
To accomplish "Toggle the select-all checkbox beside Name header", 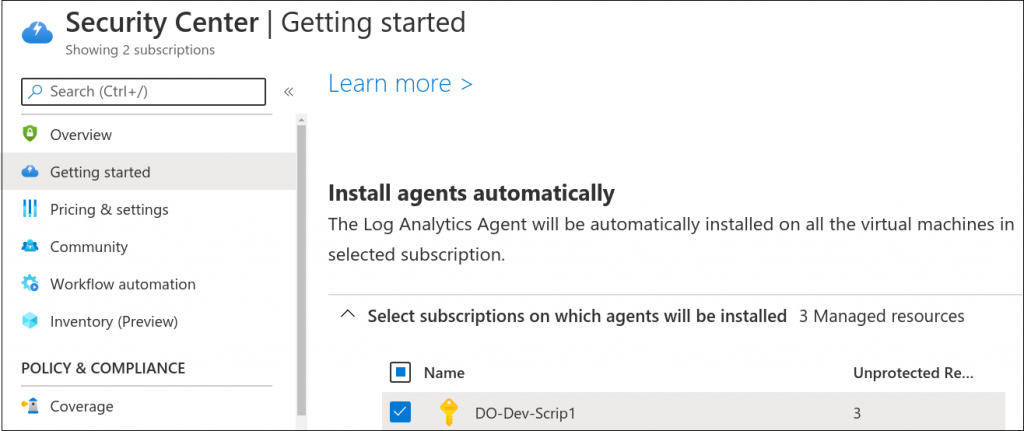I will coord(399,373).
